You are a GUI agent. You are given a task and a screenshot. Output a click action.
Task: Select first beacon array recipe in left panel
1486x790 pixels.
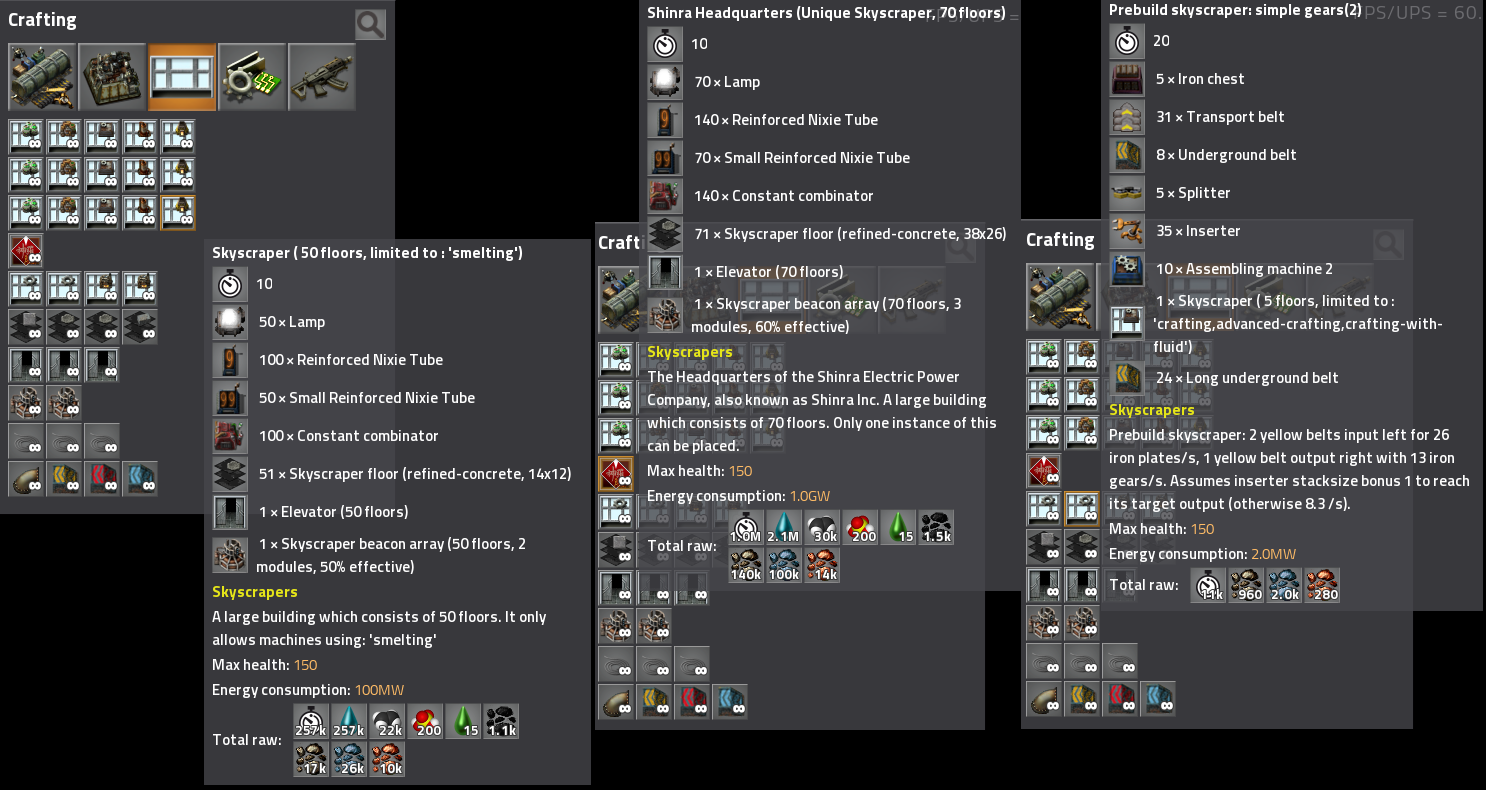26,403
